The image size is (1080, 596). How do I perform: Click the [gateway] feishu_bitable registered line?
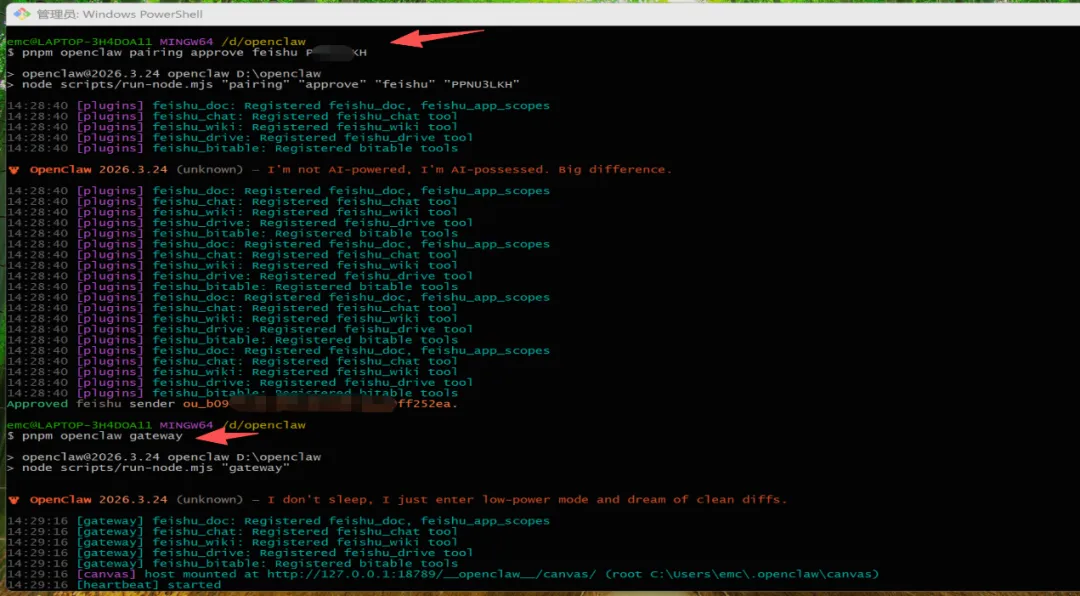point(232,564)
